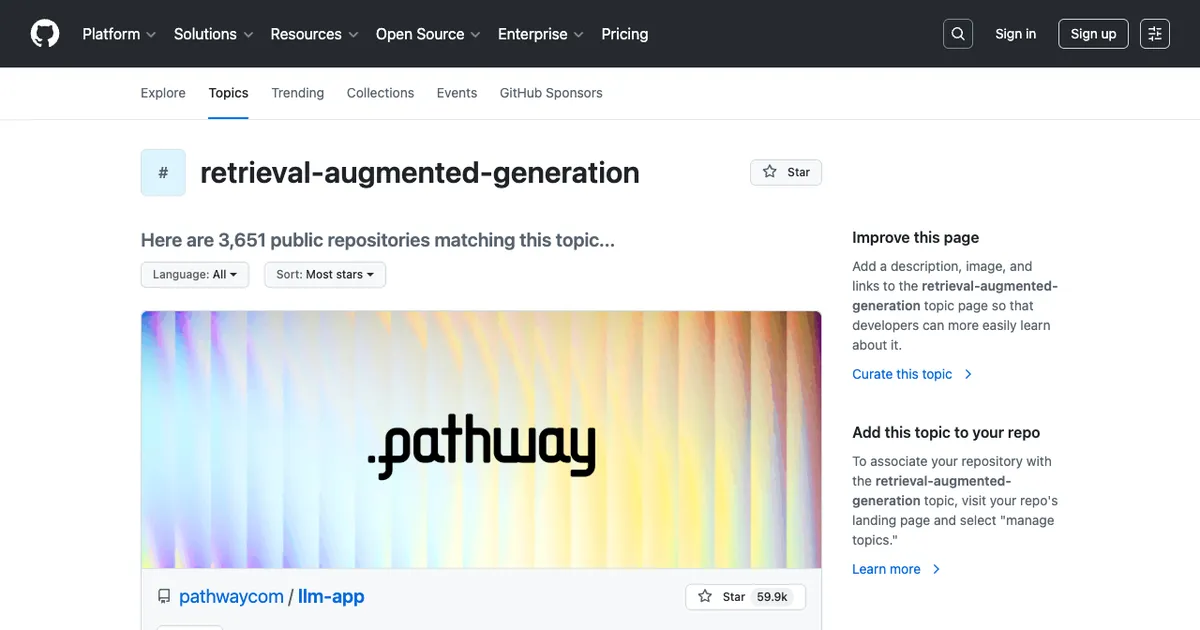Follow the Curate this topic link
Image resolution: width=1200 pixels, height=630 pixels.
pyautogui.click(x=901, y=374)
